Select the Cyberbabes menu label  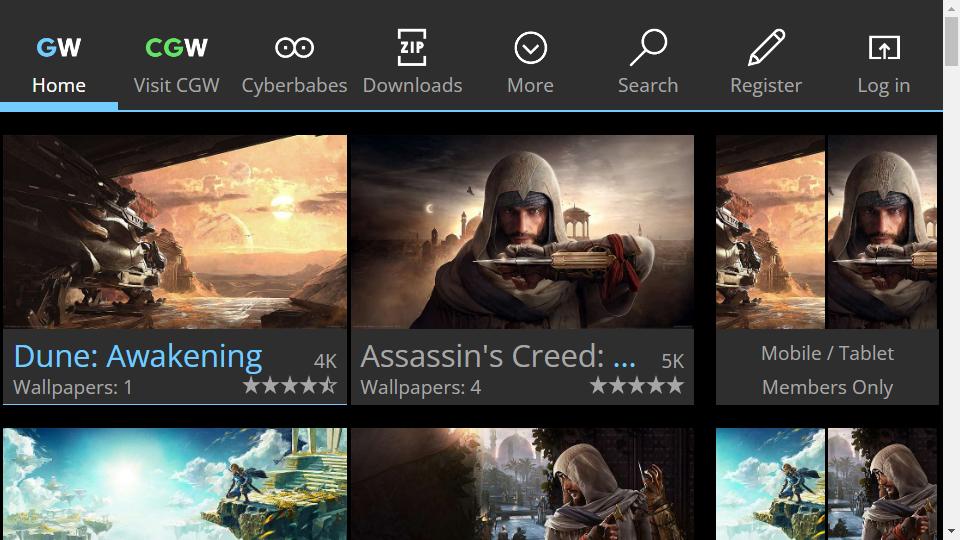[x=294, y=86]
